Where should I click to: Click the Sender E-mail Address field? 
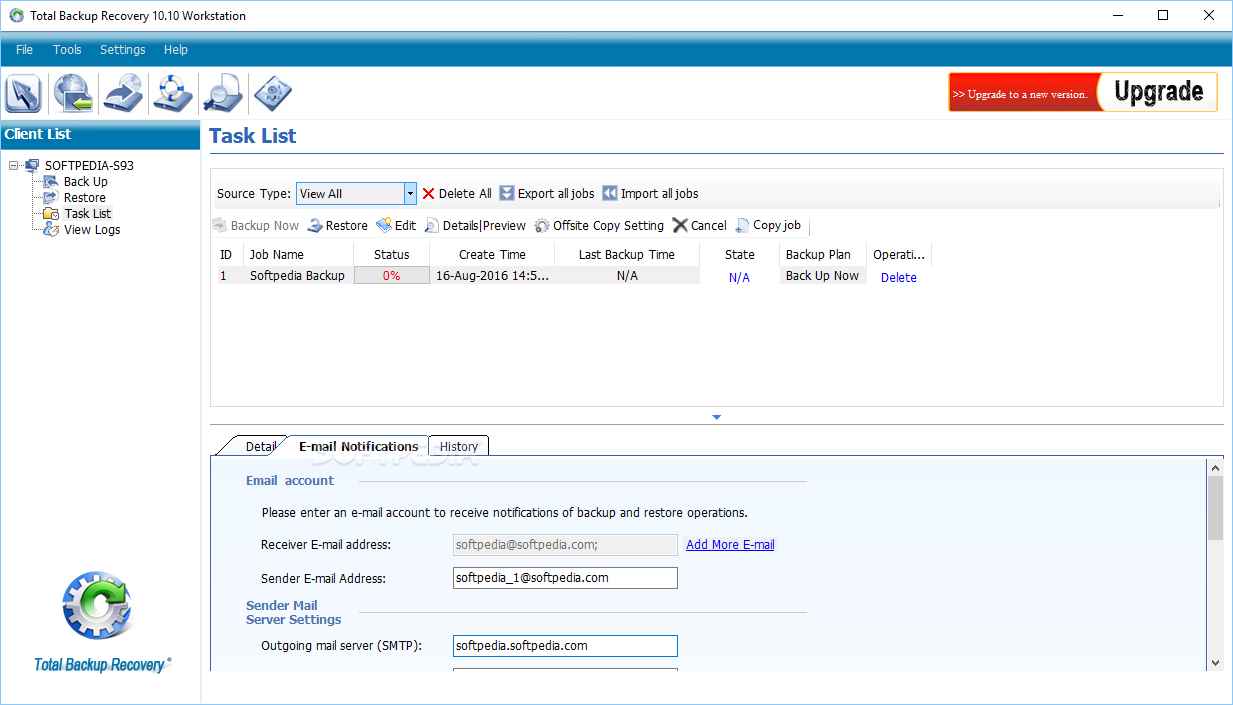tap(565, 578)
